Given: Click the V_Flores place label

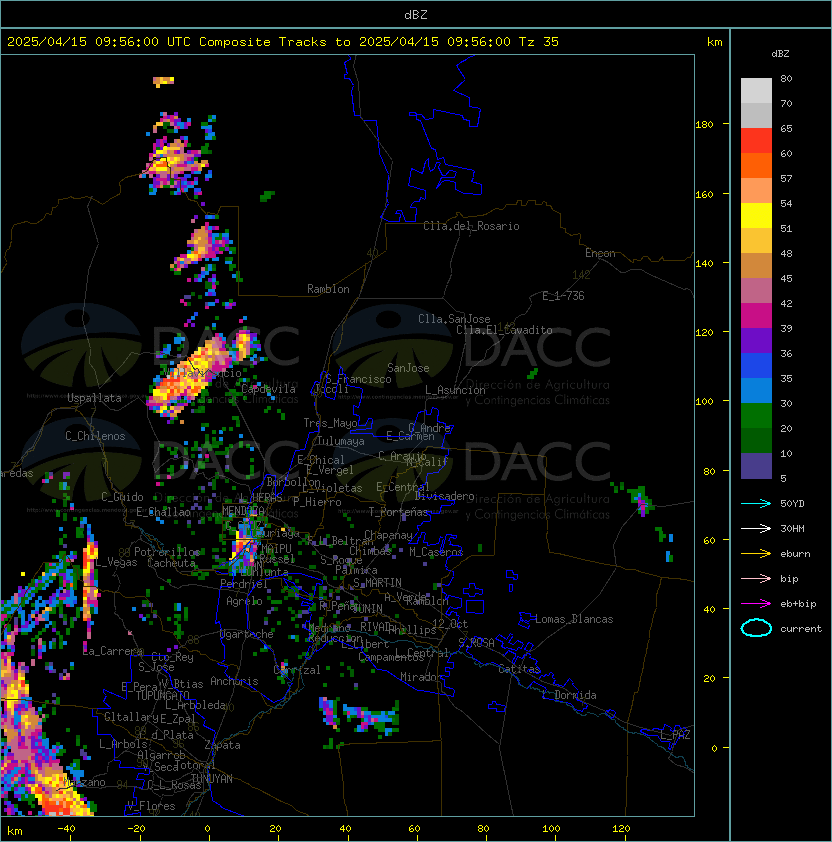Looking at the screenshot, I should tap(151, 806).
